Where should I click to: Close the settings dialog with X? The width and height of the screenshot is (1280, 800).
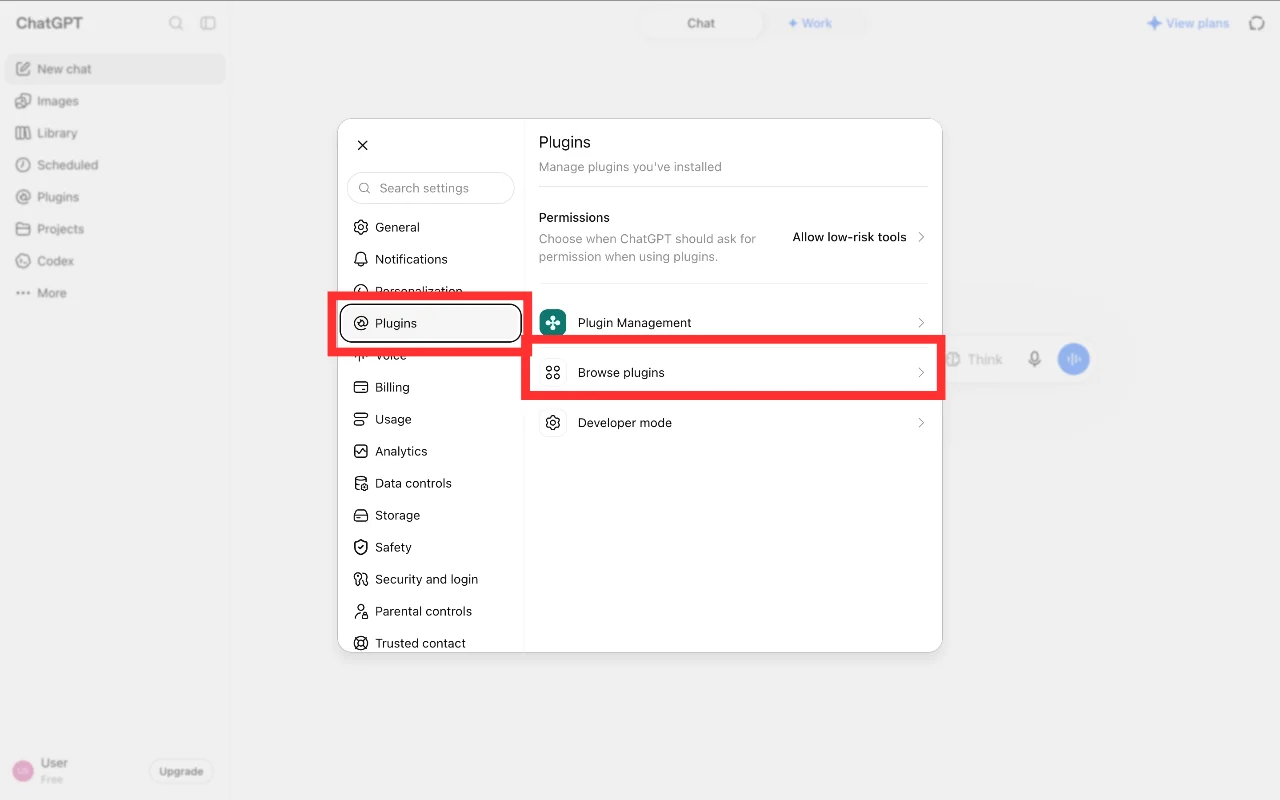363,145
